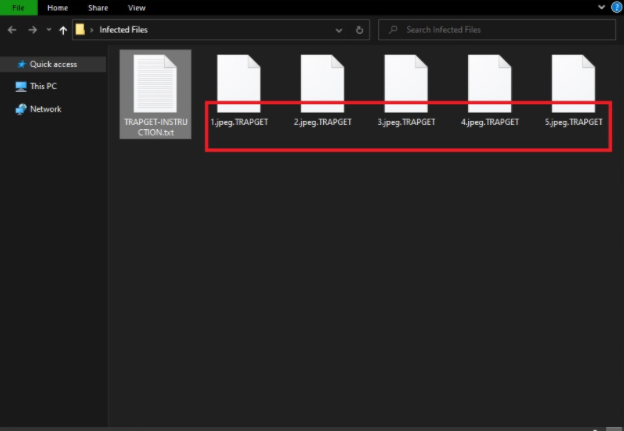The height and width of the screenshot is (431, 624).
Task: Select This PC in navigation pane
Action: point(44,86)
